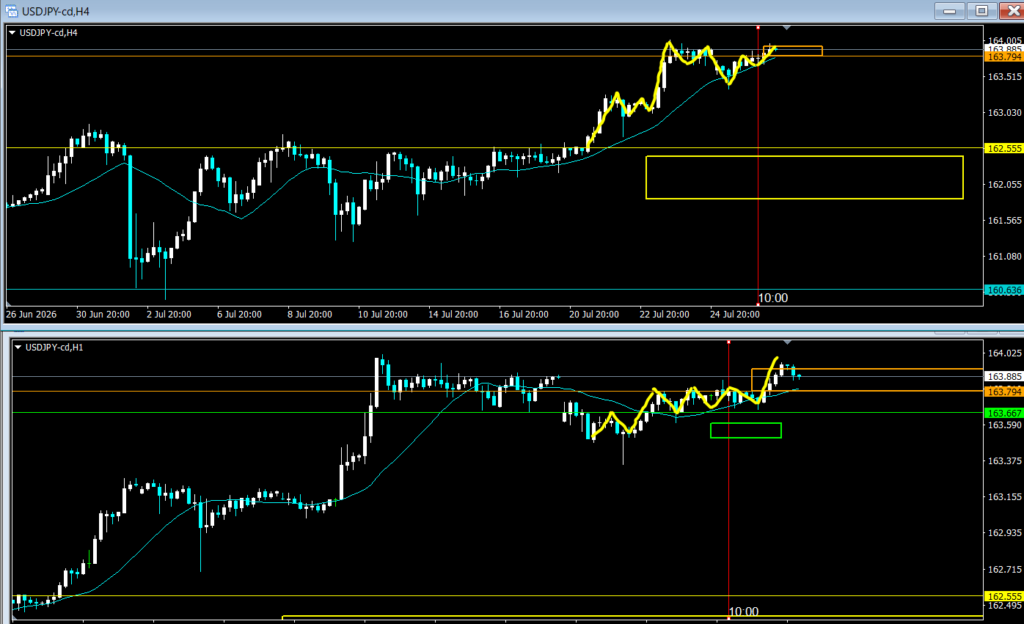
Task: Click the 14 Jul 20:00 time label
Action: [453, 315]
